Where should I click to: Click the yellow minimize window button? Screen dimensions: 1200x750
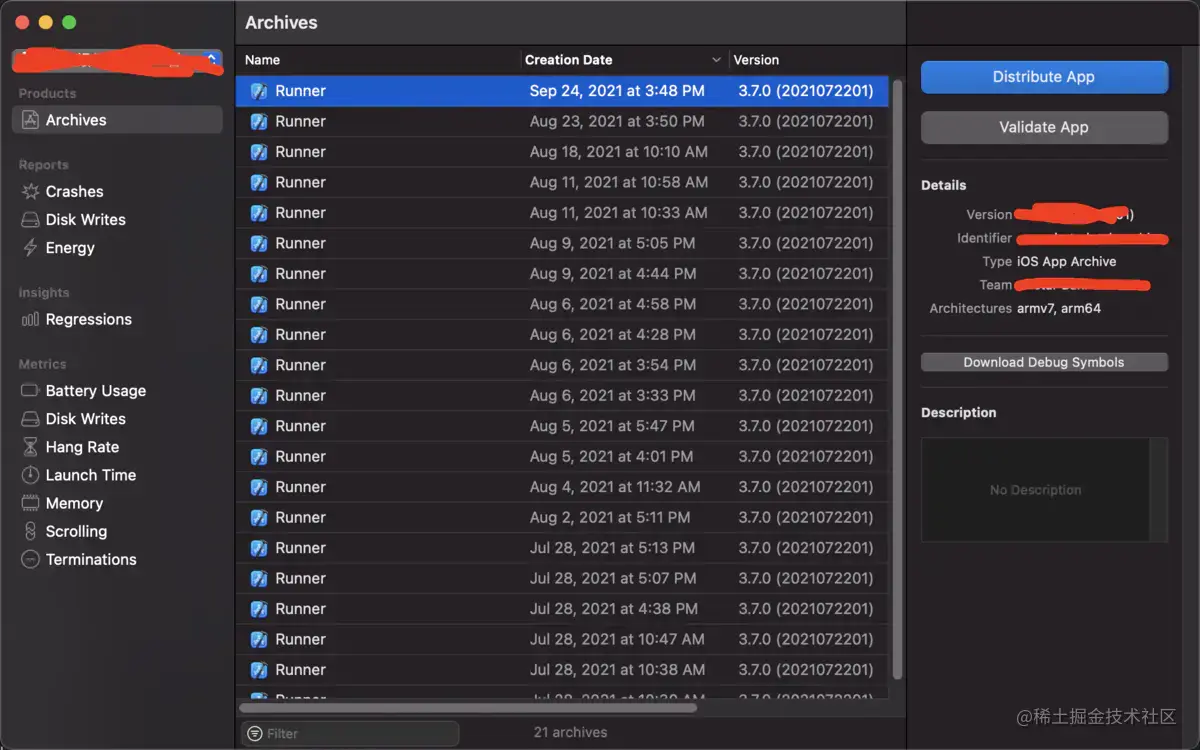46,22
